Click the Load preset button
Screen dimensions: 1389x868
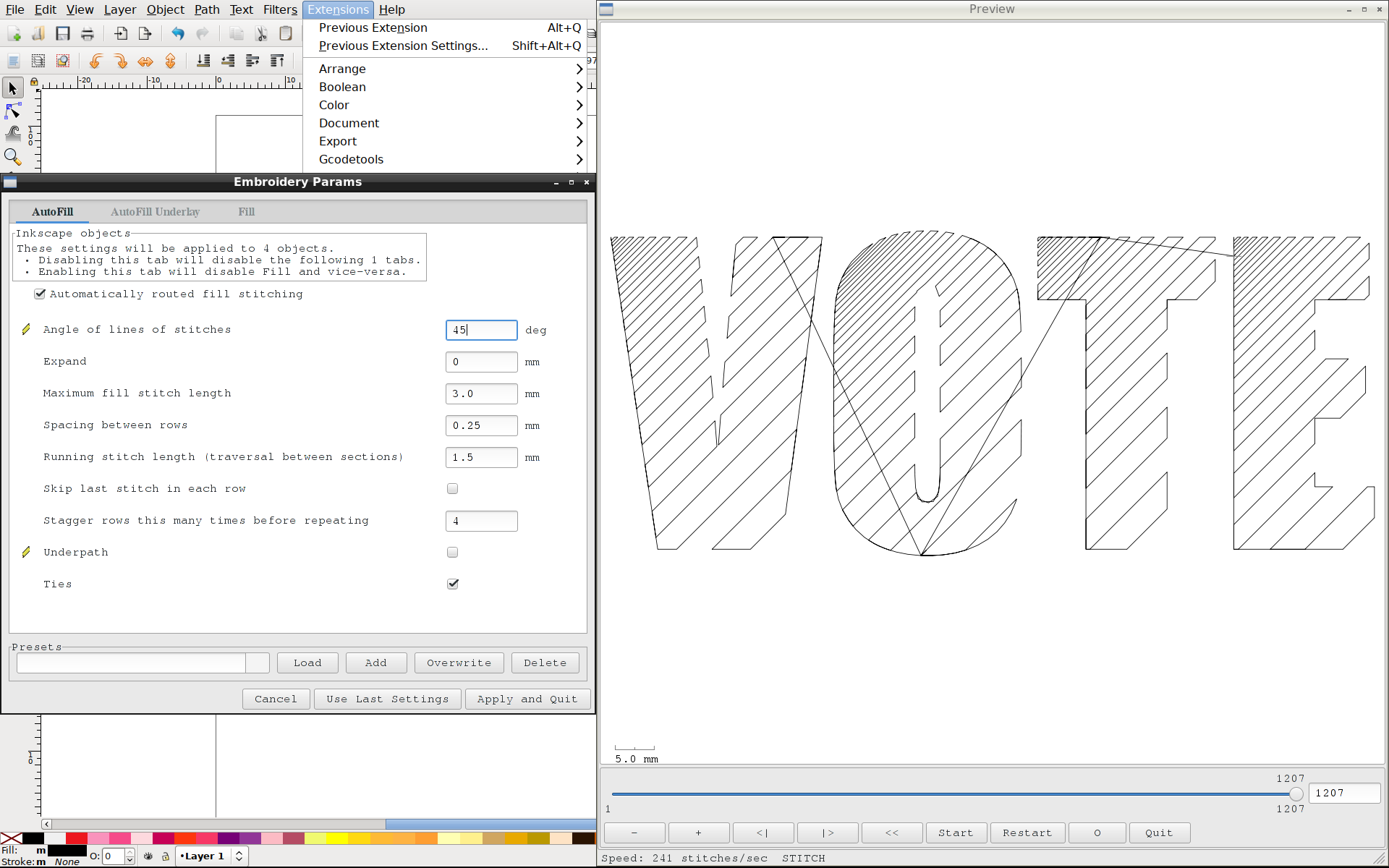(x=307, y=663)
